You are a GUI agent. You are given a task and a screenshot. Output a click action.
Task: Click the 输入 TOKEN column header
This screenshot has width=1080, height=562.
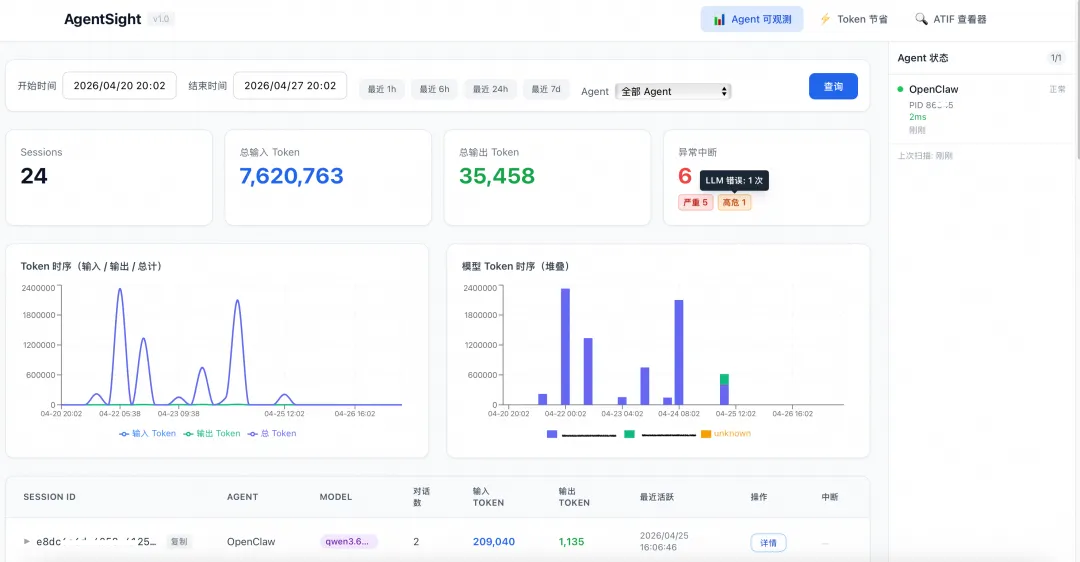488,497
